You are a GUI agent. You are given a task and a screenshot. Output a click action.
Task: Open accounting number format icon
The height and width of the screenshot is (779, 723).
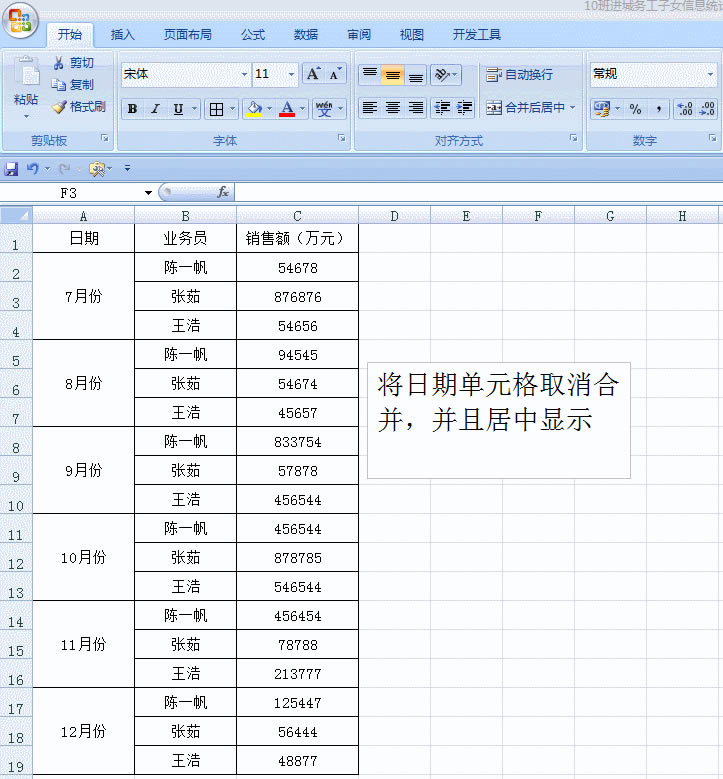[602, 109]
